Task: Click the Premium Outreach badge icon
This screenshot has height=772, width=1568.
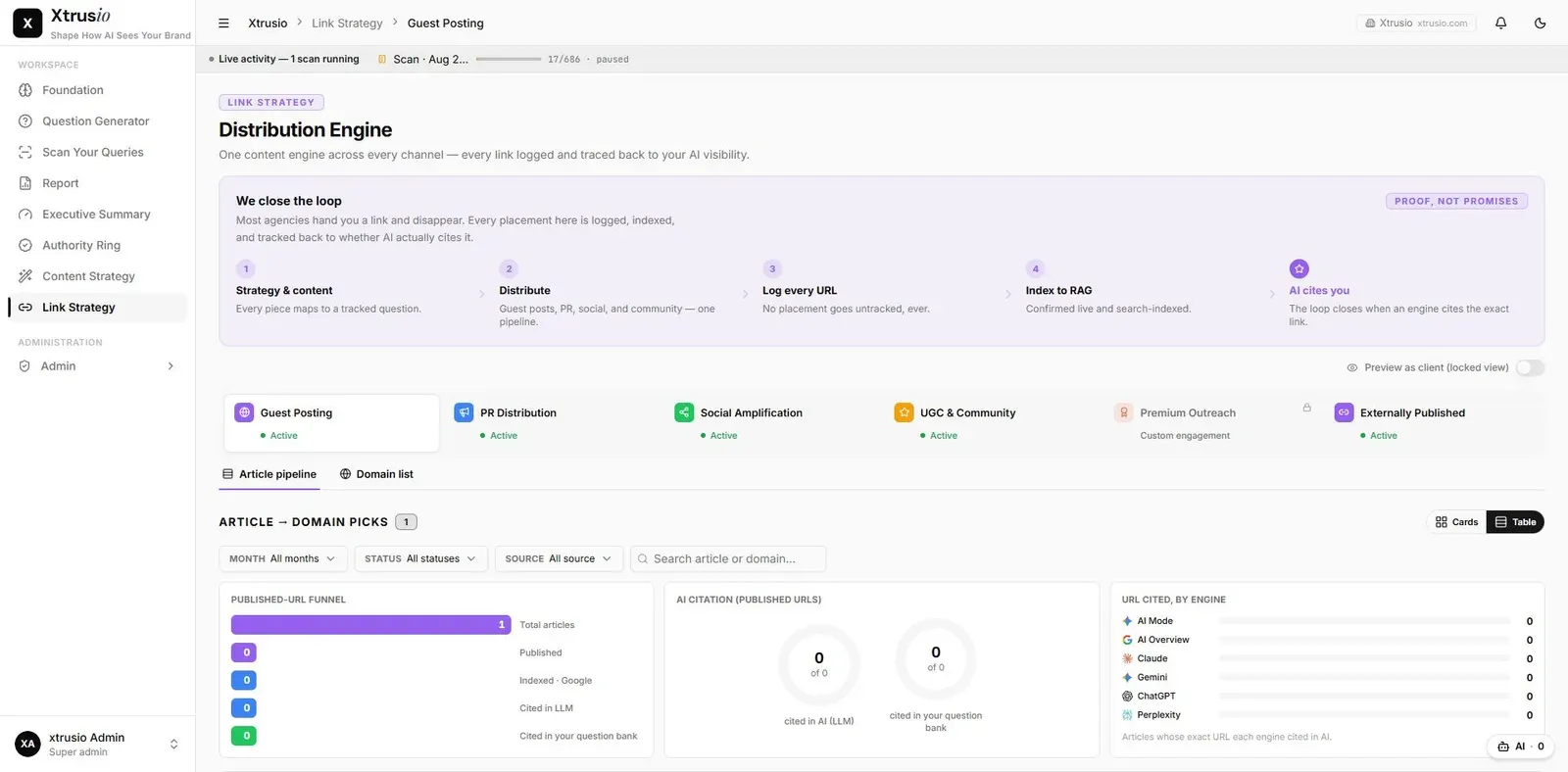Action: (x=1124, y=412)
